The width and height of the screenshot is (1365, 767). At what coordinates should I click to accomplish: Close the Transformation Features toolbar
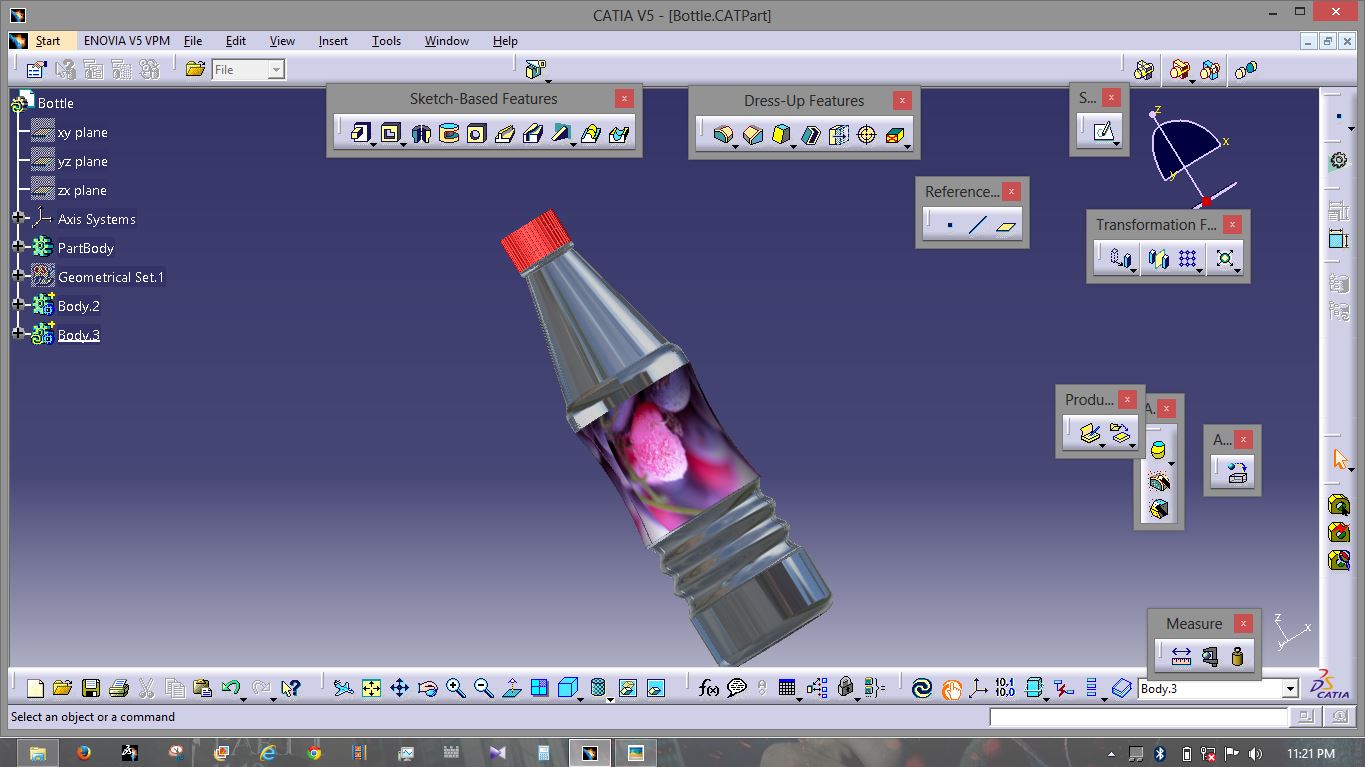(x=1232, y=224)
